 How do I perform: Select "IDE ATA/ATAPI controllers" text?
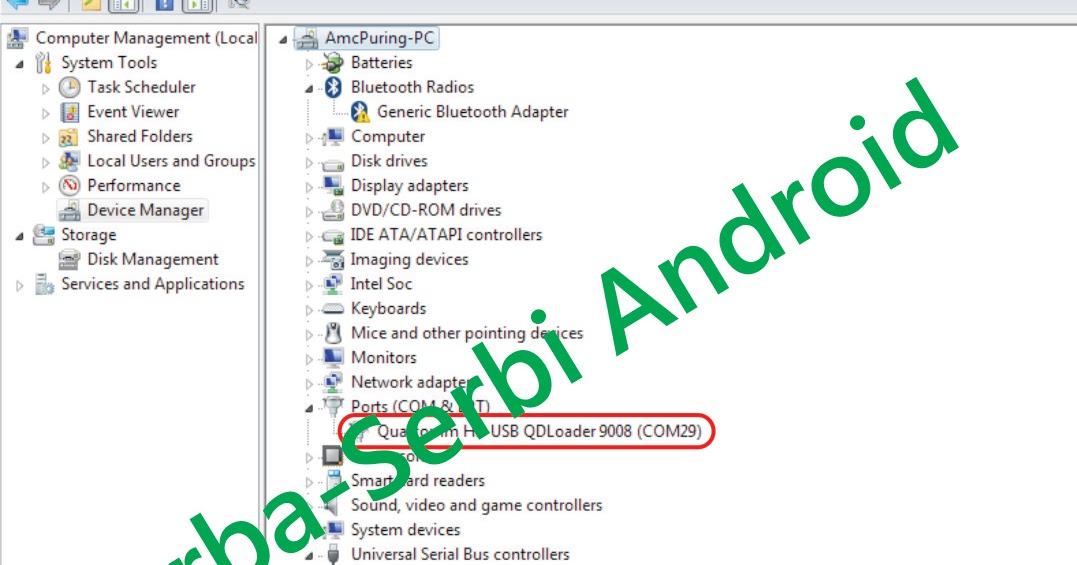pyautogui.click(x=446, y=235)
